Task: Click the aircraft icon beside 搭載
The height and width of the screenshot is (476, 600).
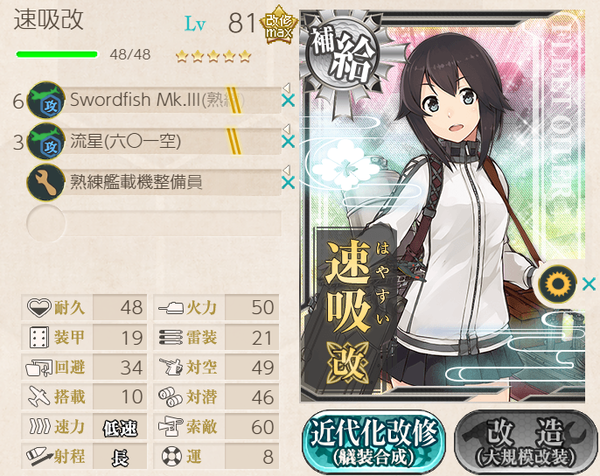Action: [39, 396]
